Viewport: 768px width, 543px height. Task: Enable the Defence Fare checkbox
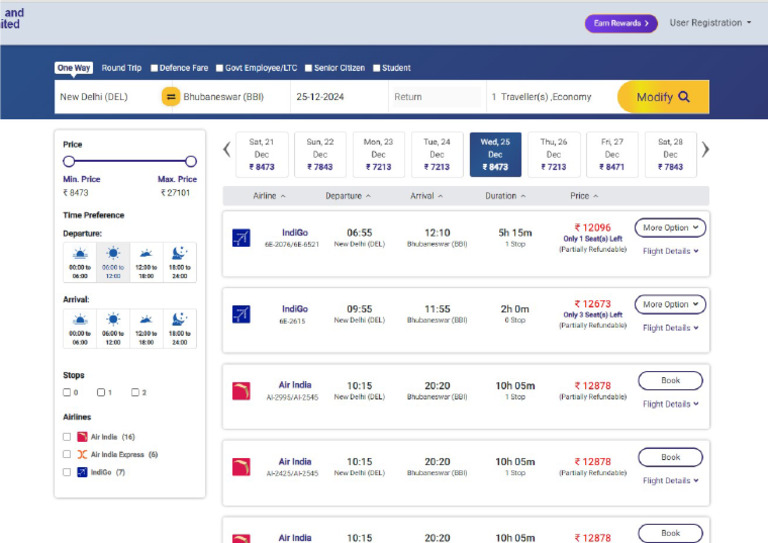point(155,69)
